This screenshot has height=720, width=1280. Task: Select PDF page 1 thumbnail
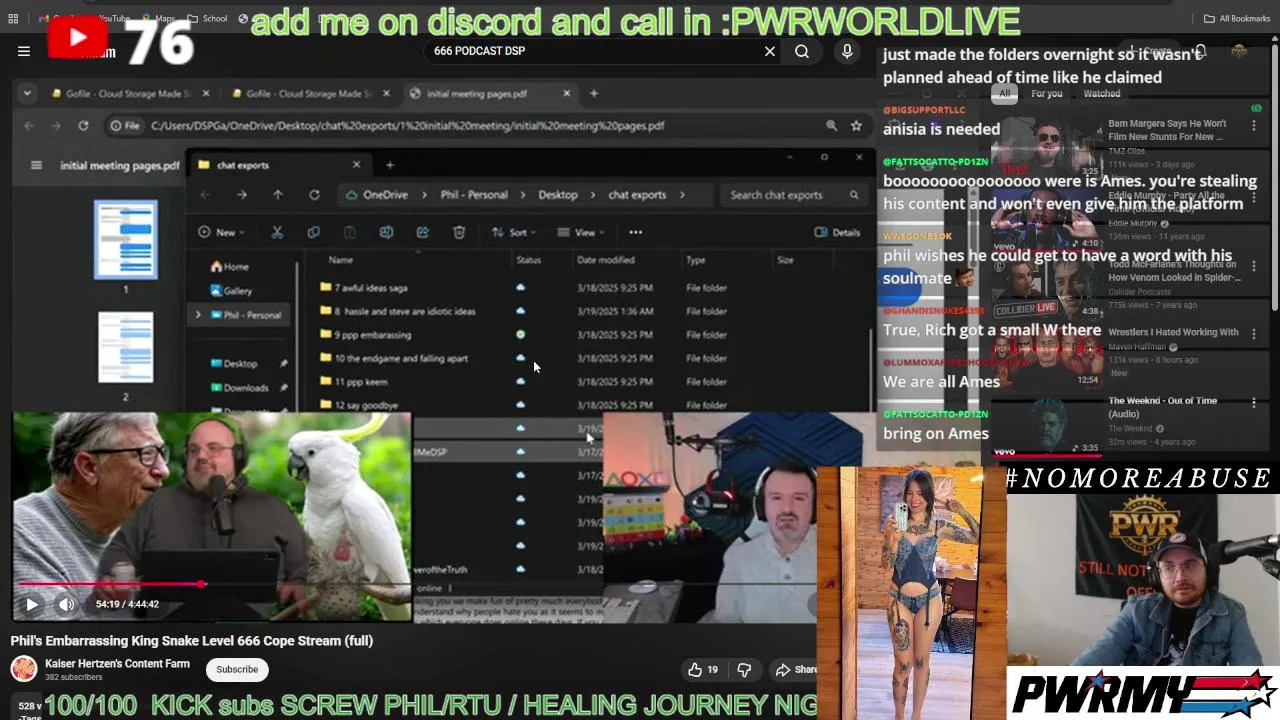pyautogui.click(x=125, y=240)
